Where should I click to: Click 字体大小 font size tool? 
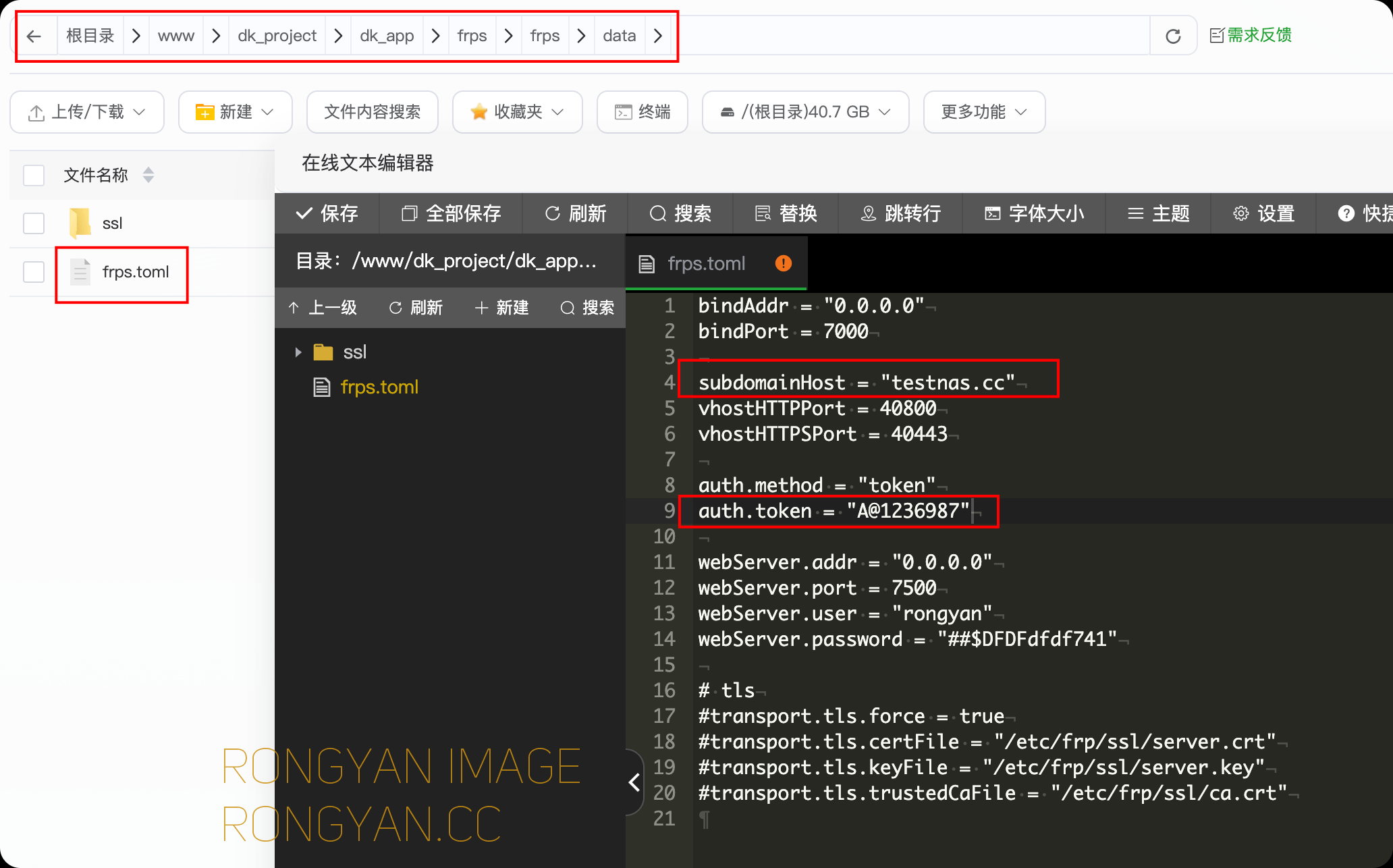point(1034,214)
